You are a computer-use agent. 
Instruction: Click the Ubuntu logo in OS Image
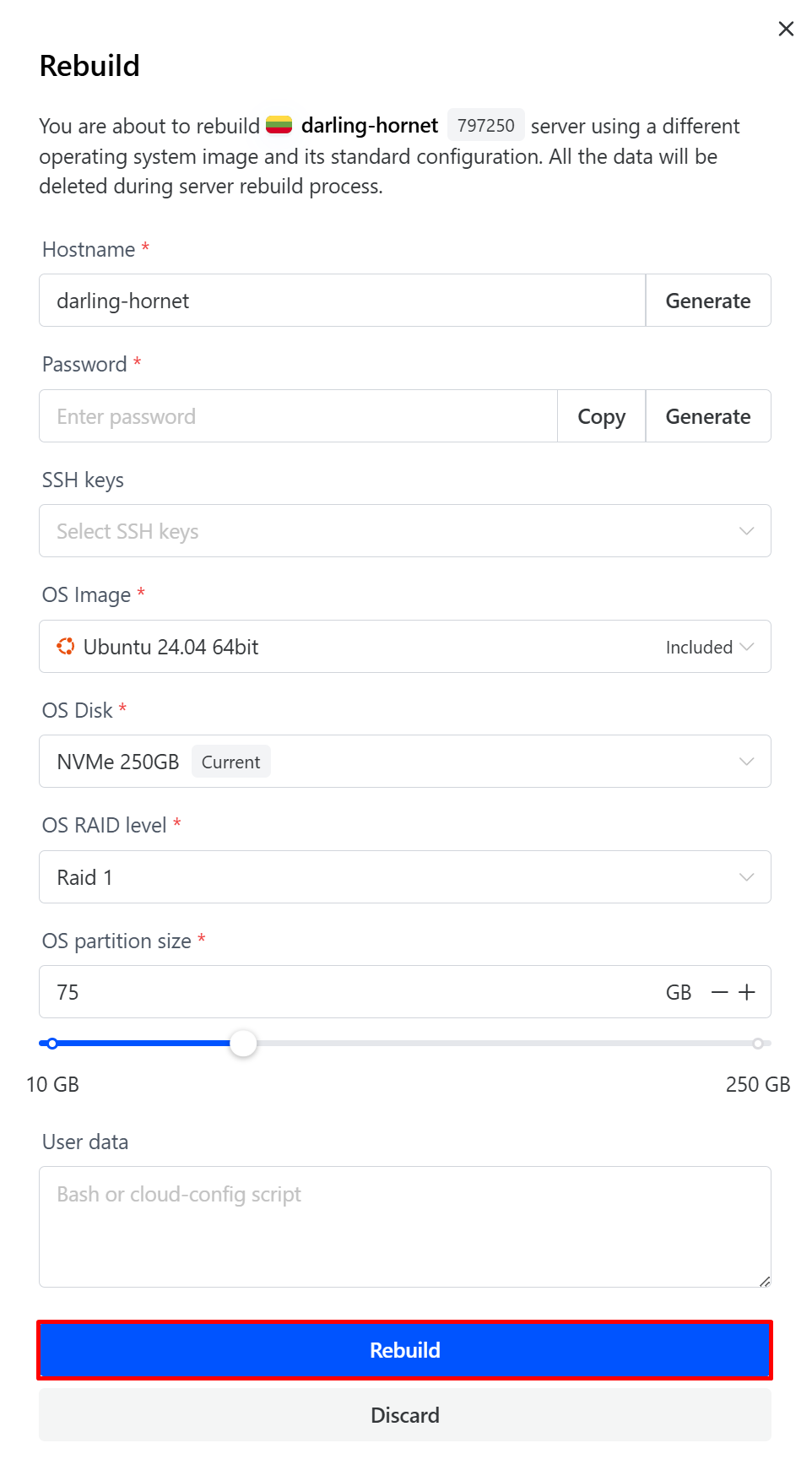pyautogui.click(x=66, y=647)
